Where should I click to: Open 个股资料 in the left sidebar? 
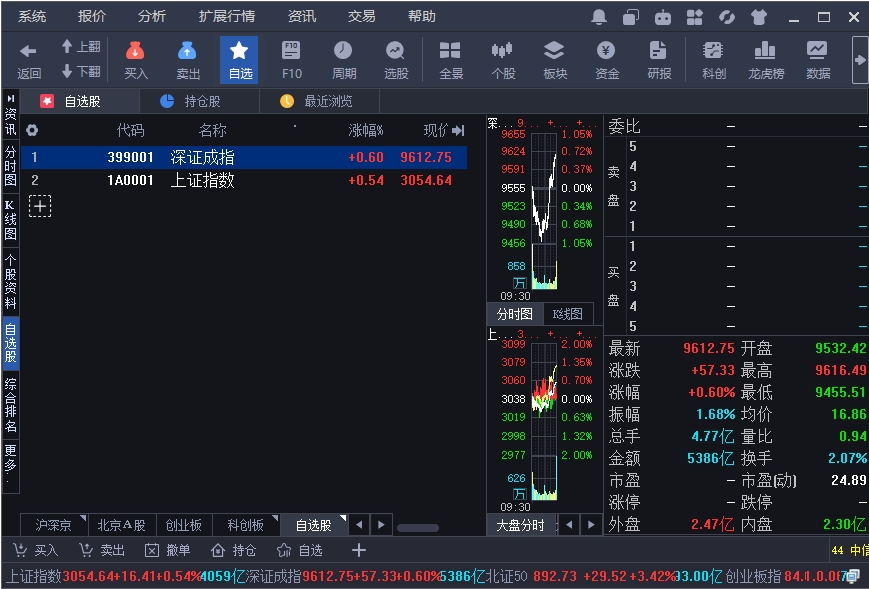(x=11, y=281)
